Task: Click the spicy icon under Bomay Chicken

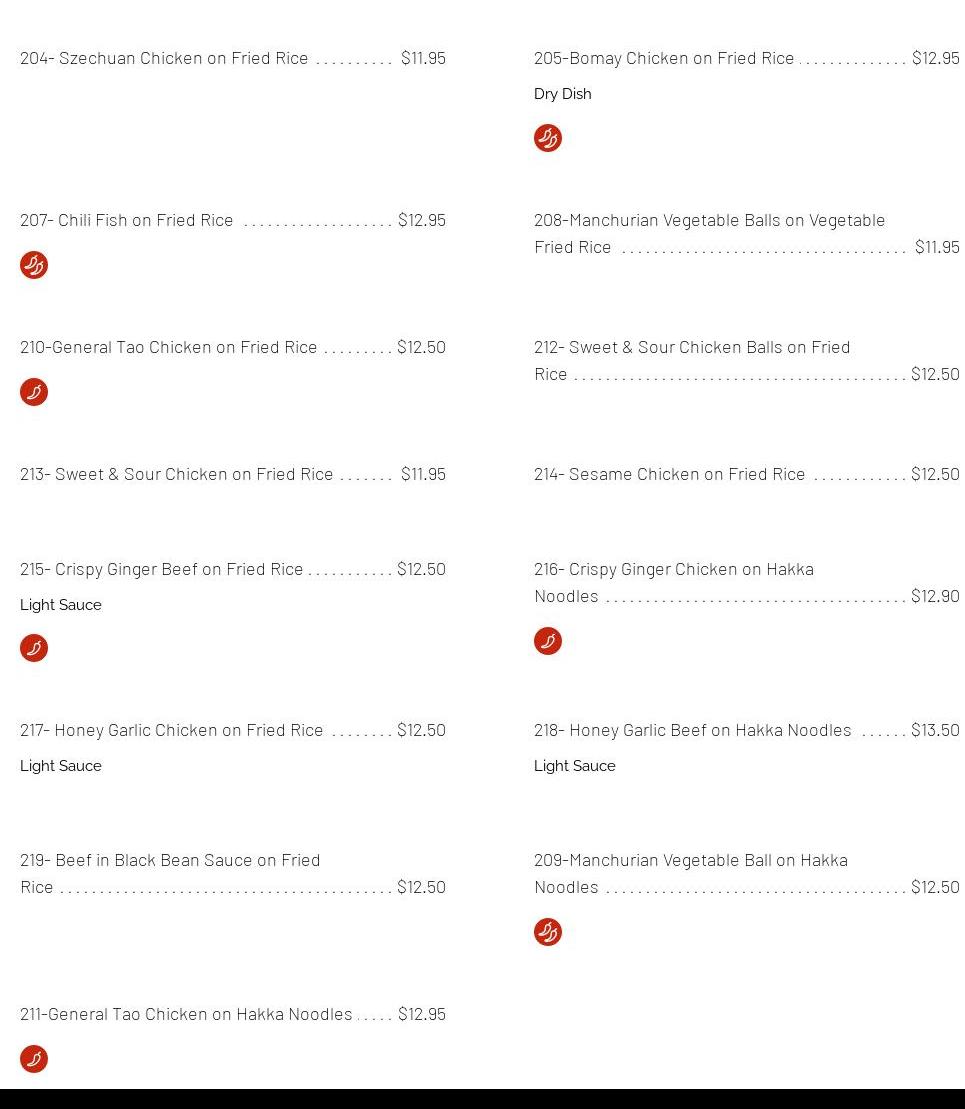Action: click(x=548, y=138)
